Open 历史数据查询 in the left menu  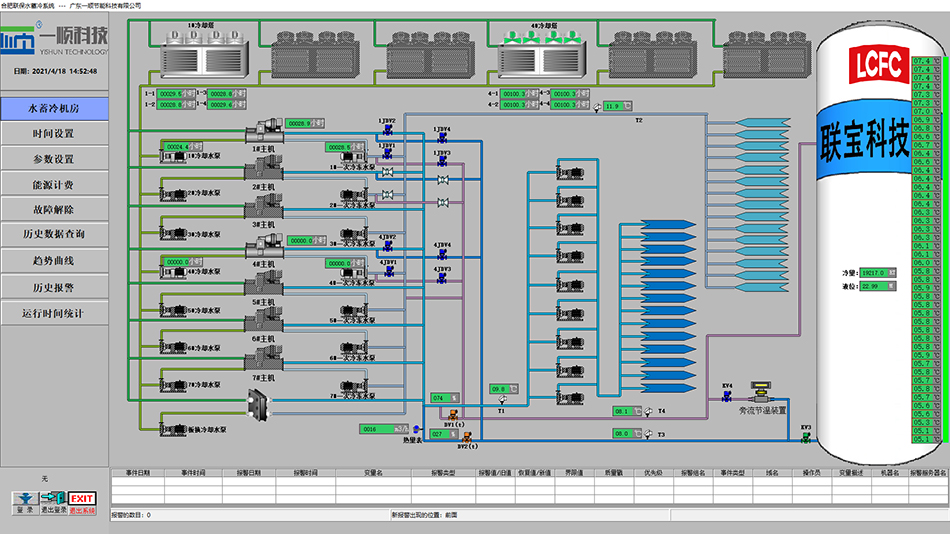click(55, 234)
